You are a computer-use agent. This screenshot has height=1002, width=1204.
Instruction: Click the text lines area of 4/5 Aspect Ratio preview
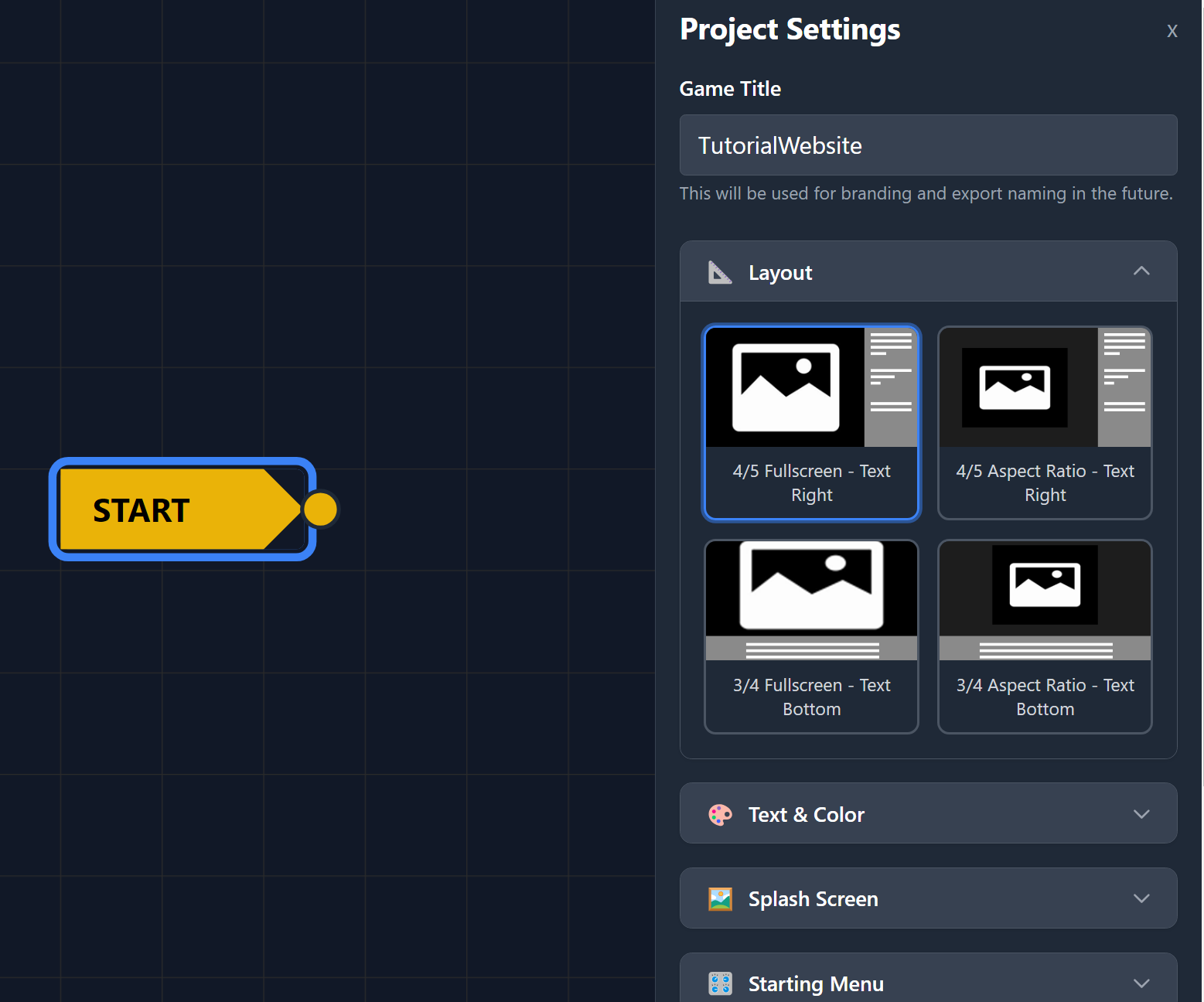[1125, 371]
